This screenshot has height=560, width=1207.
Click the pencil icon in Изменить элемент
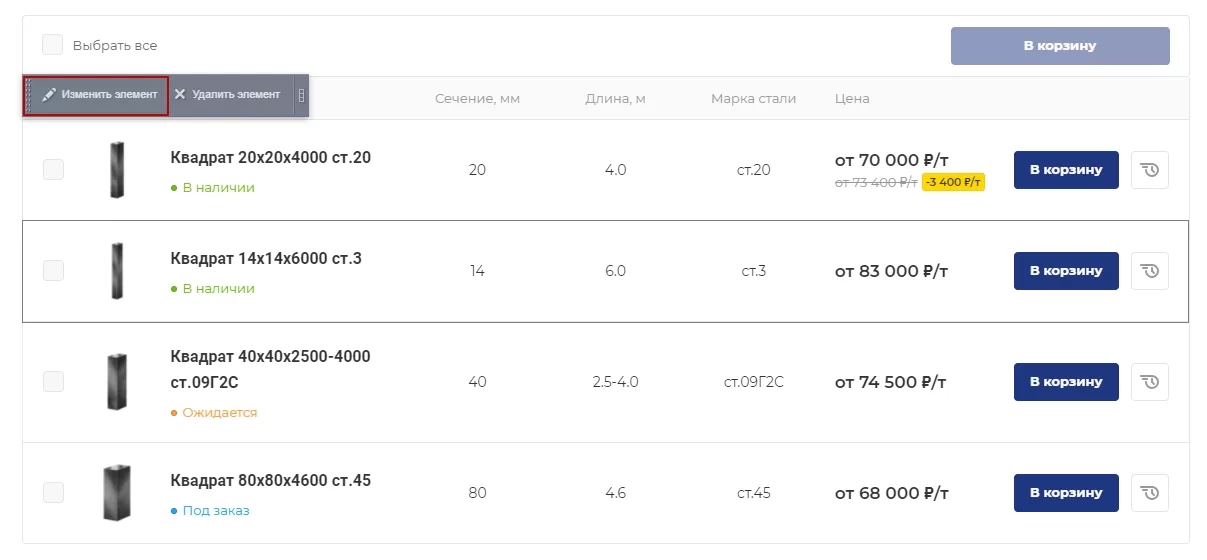click(x=48, y=95)
